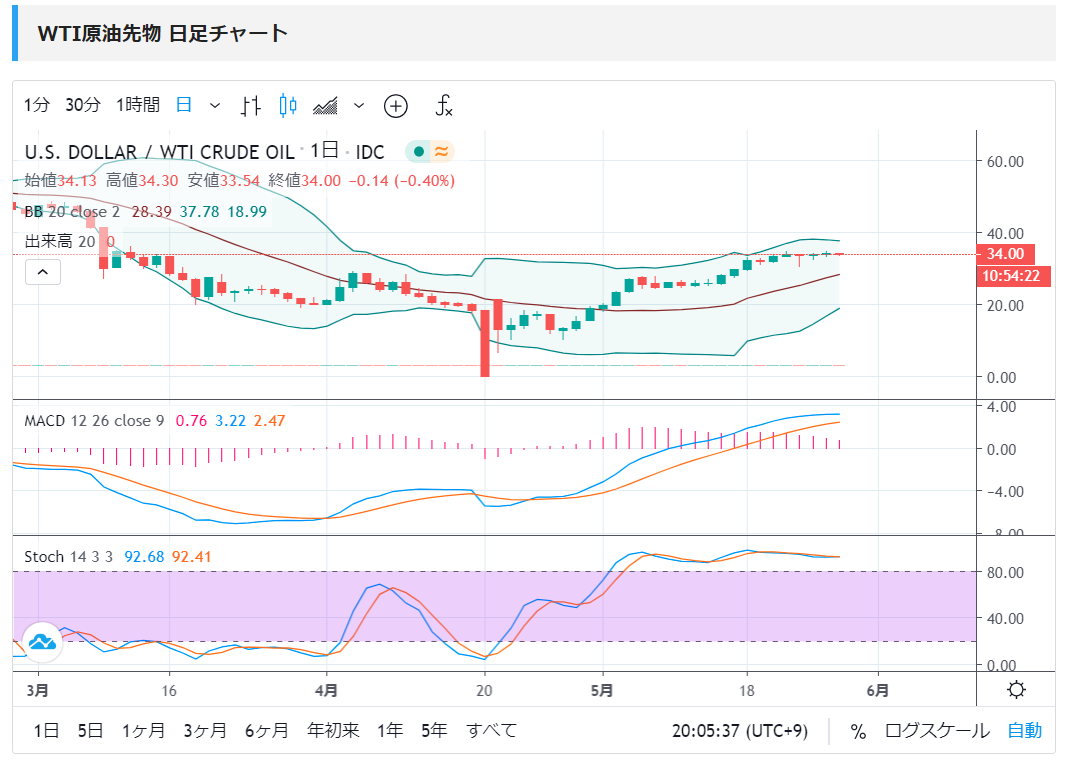Click the clock 20:05:37 (UTC+9) timezone

pos(740,731)
